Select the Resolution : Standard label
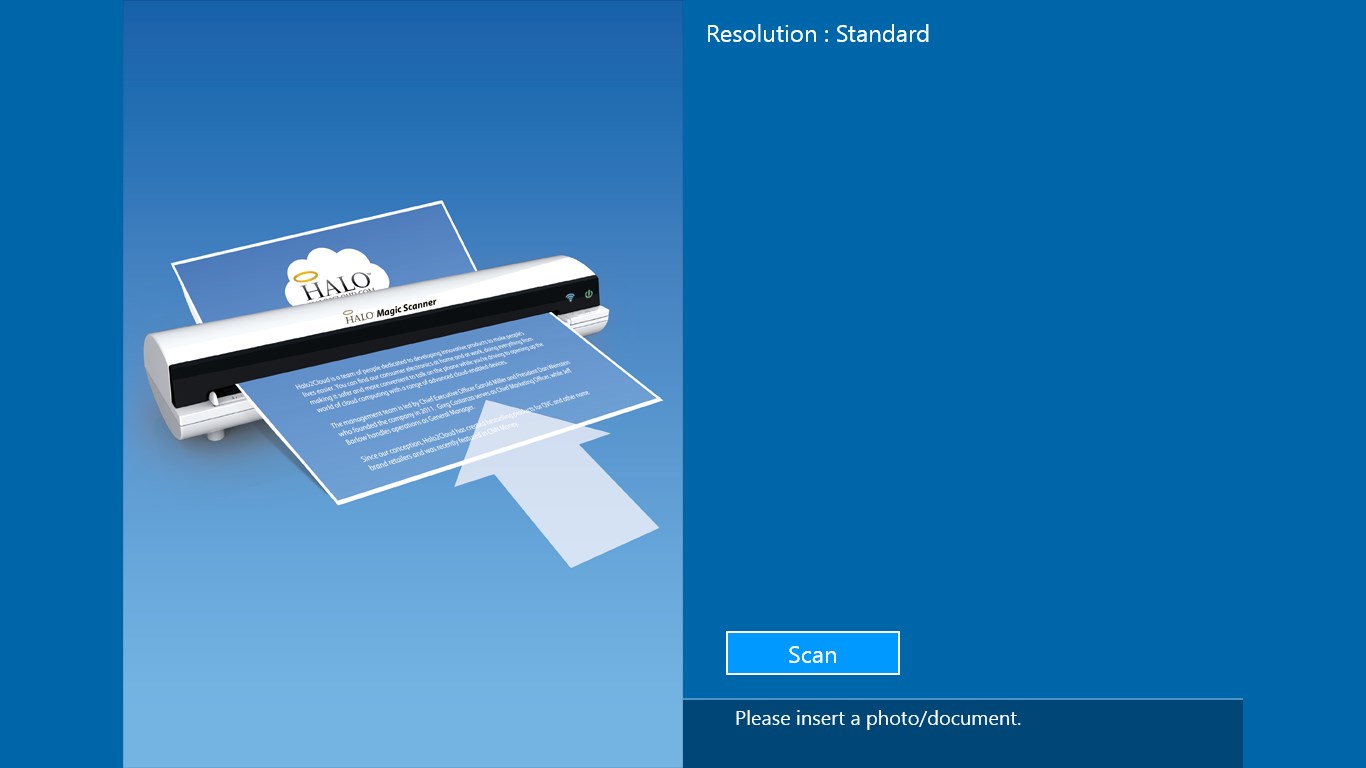 817,34
